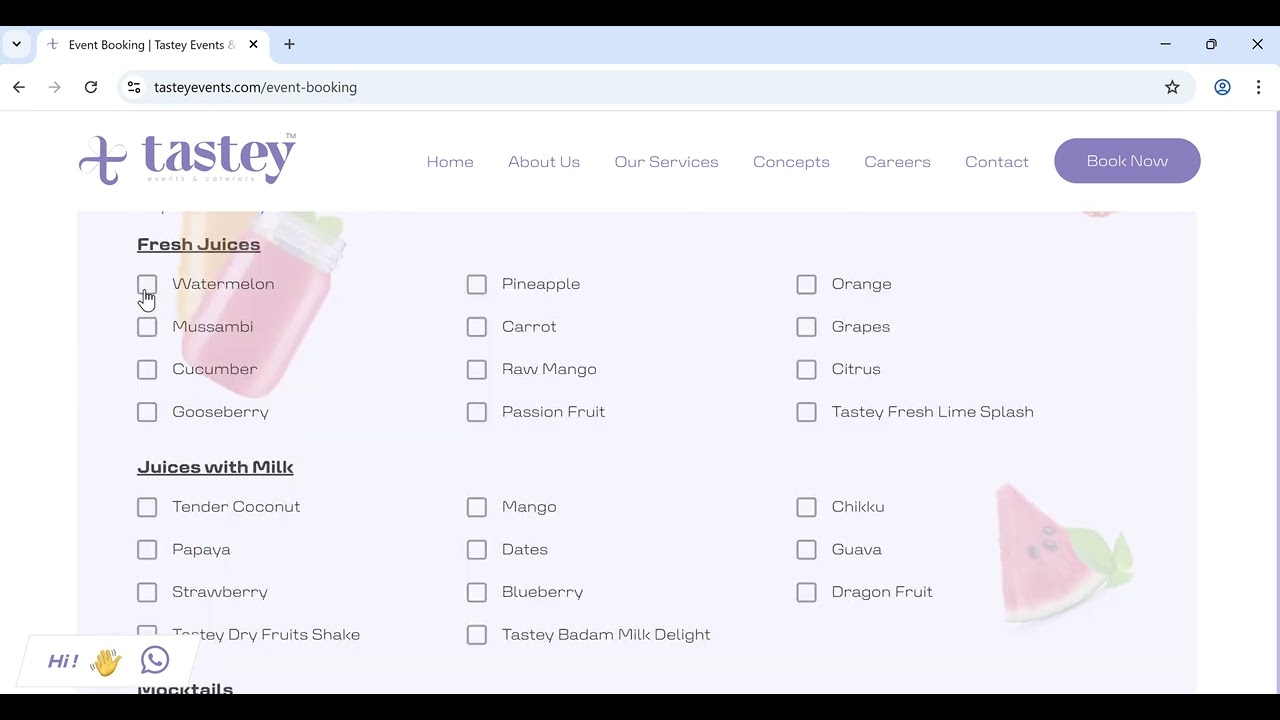The image size is (1280, 720).
Task: Check the Watermelon juice checkbox
Action: point(147,284)
